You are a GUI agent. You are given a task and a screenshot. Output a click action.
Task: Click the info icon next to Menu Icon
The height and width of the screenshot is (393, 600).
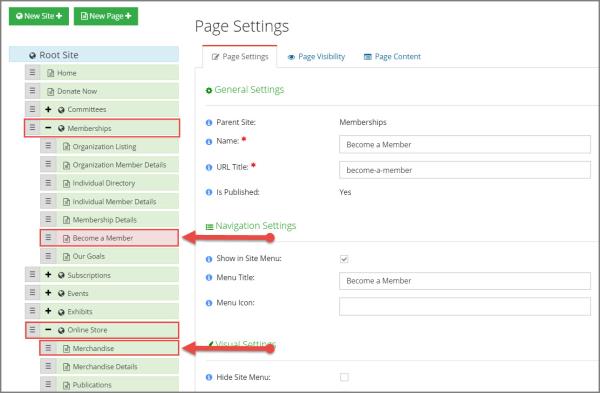click(209, 303)
